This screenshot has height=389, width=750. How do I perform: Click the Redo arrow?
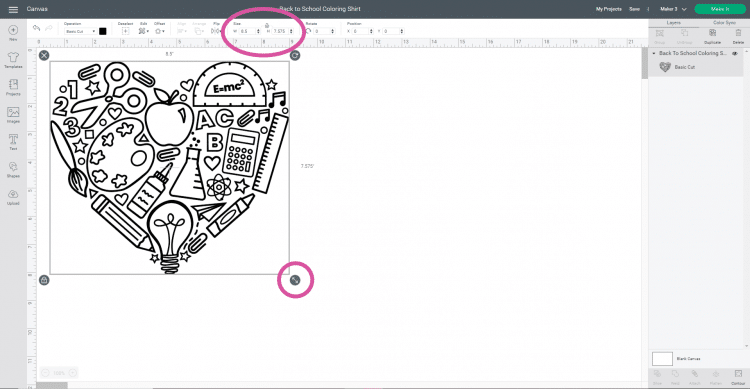[48, 29]
